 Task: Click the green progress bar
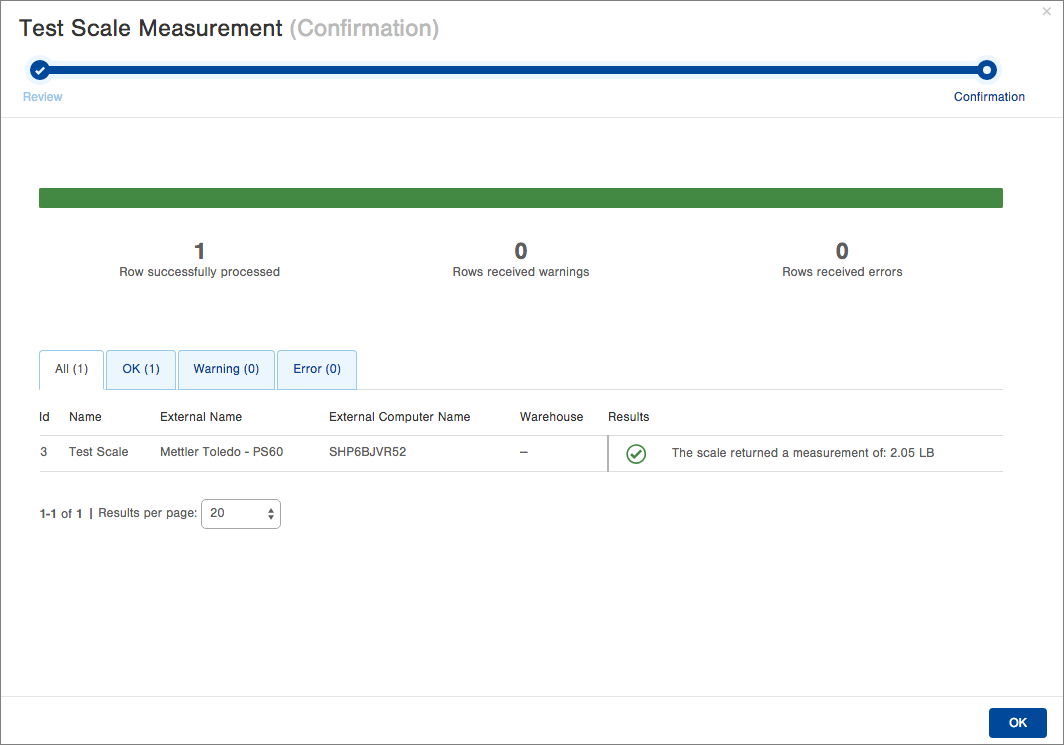(x=520, y=198)
